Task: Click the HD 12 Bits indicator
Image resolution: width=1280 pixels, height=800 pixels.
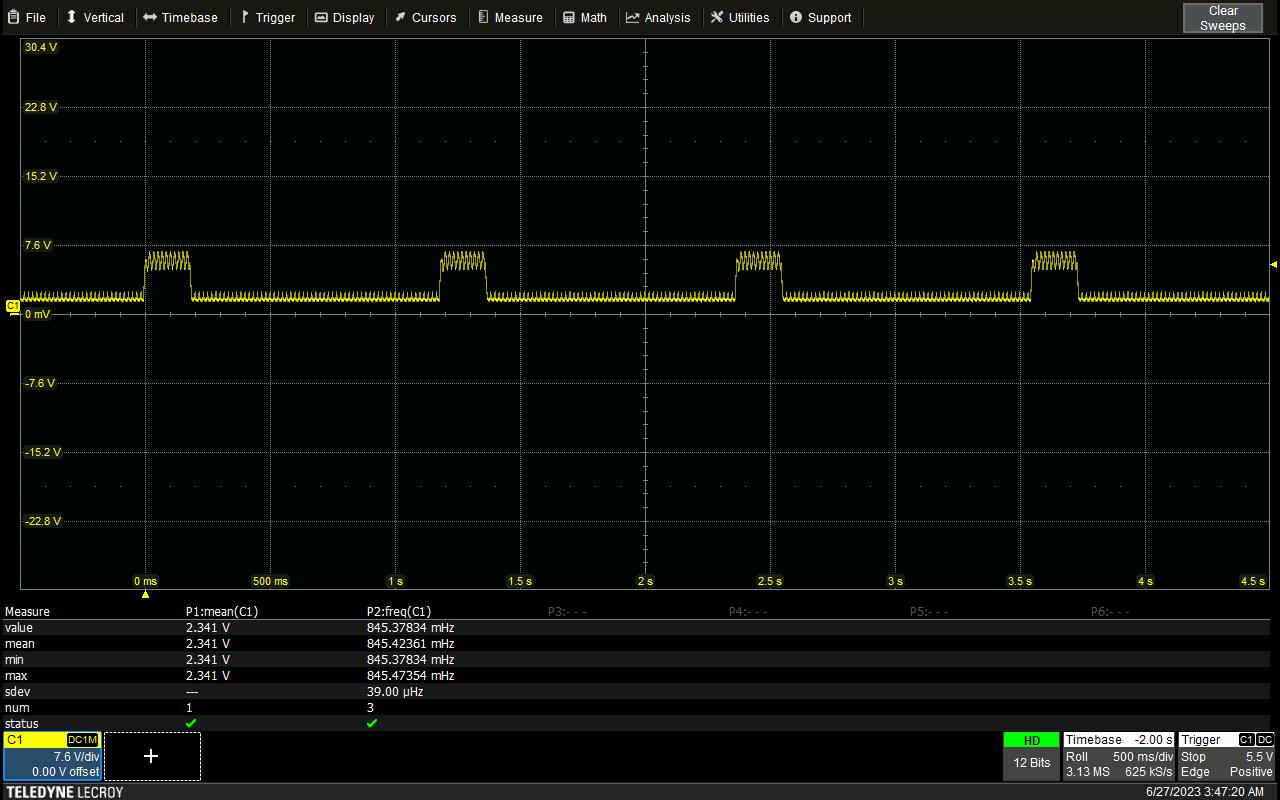Action: pos(1031,756)
